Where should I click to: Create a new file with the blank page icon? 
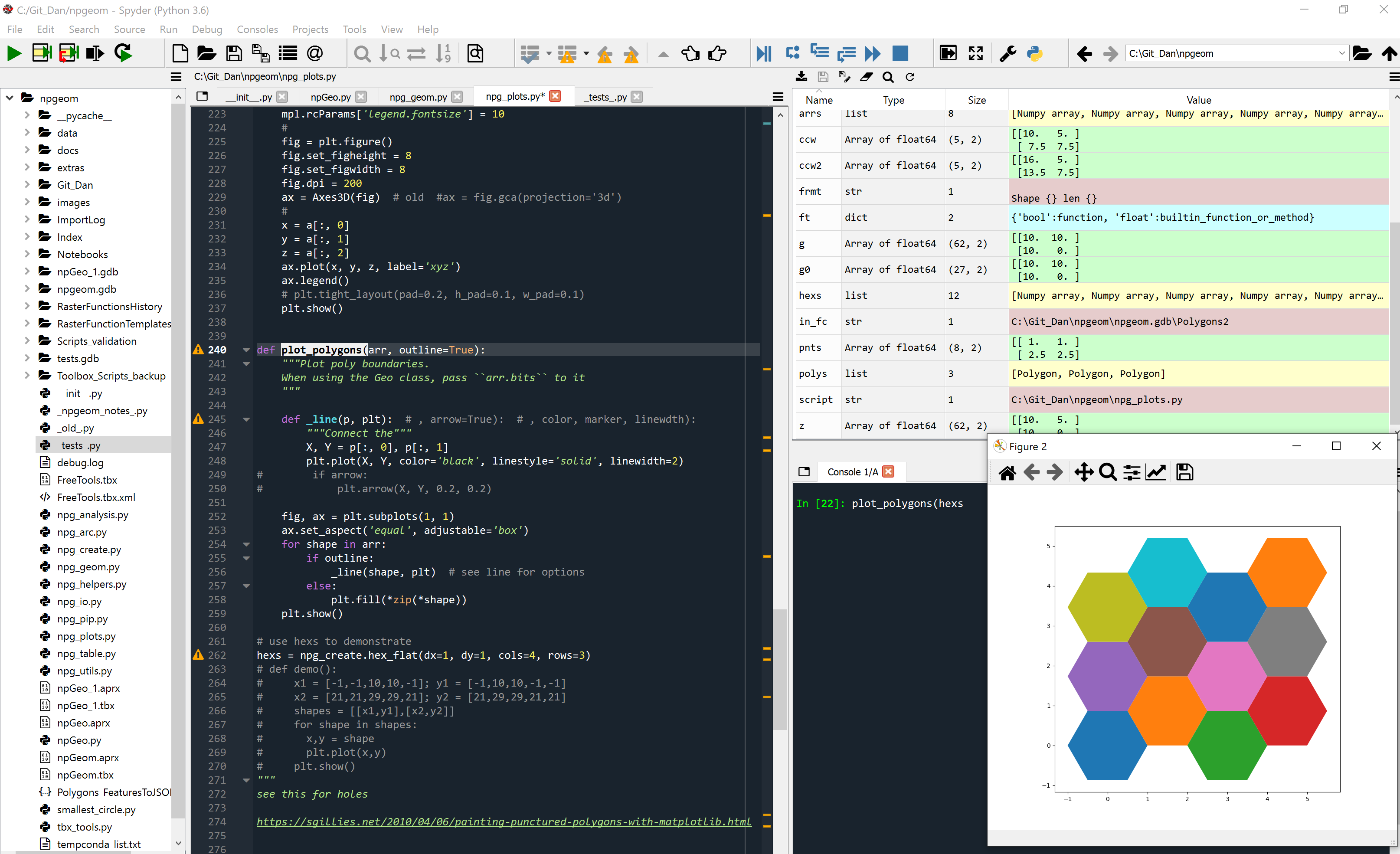pyautogui.click(x=180, y=53)
